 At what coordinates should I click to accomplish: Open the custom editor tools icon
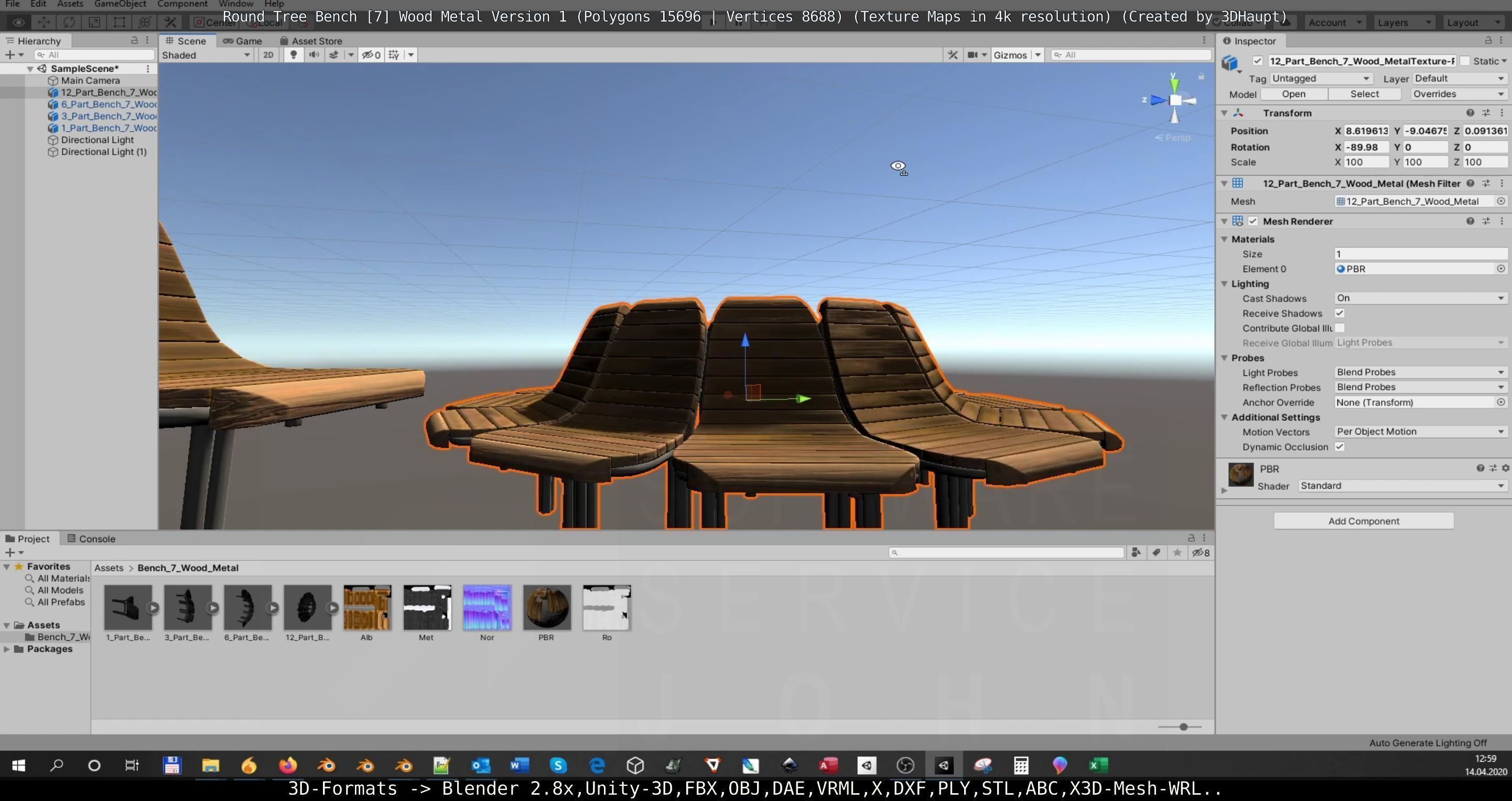[170, 23]
